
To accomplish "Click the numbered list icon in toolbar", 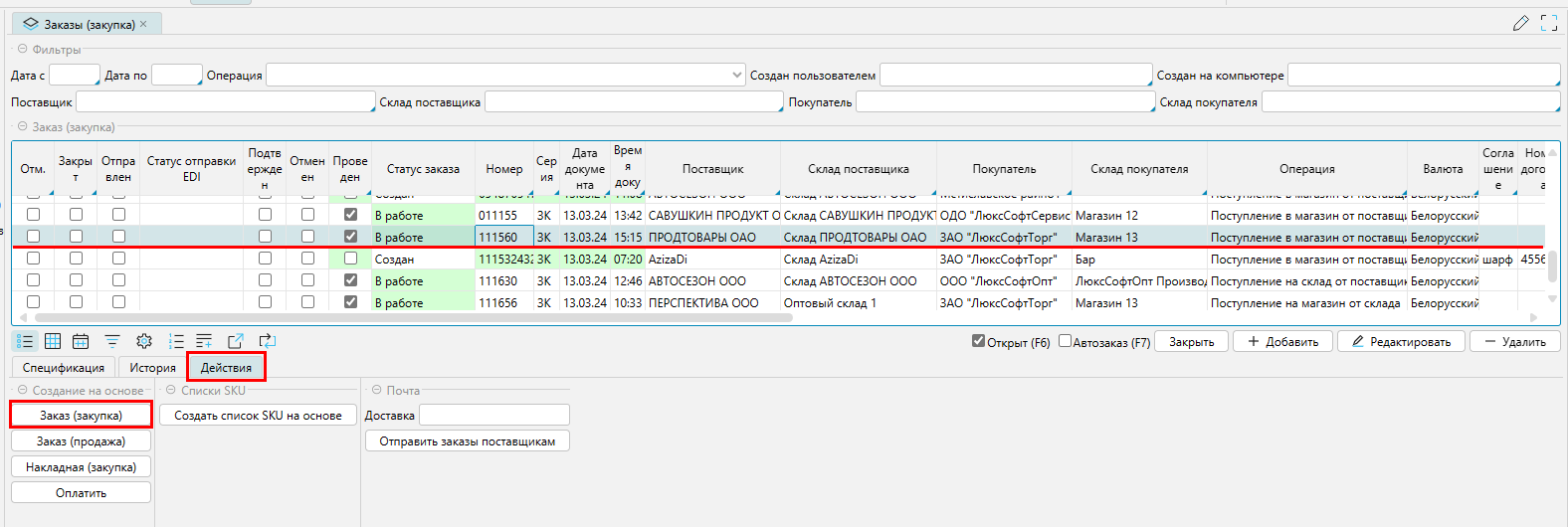I will pos(176,341).
